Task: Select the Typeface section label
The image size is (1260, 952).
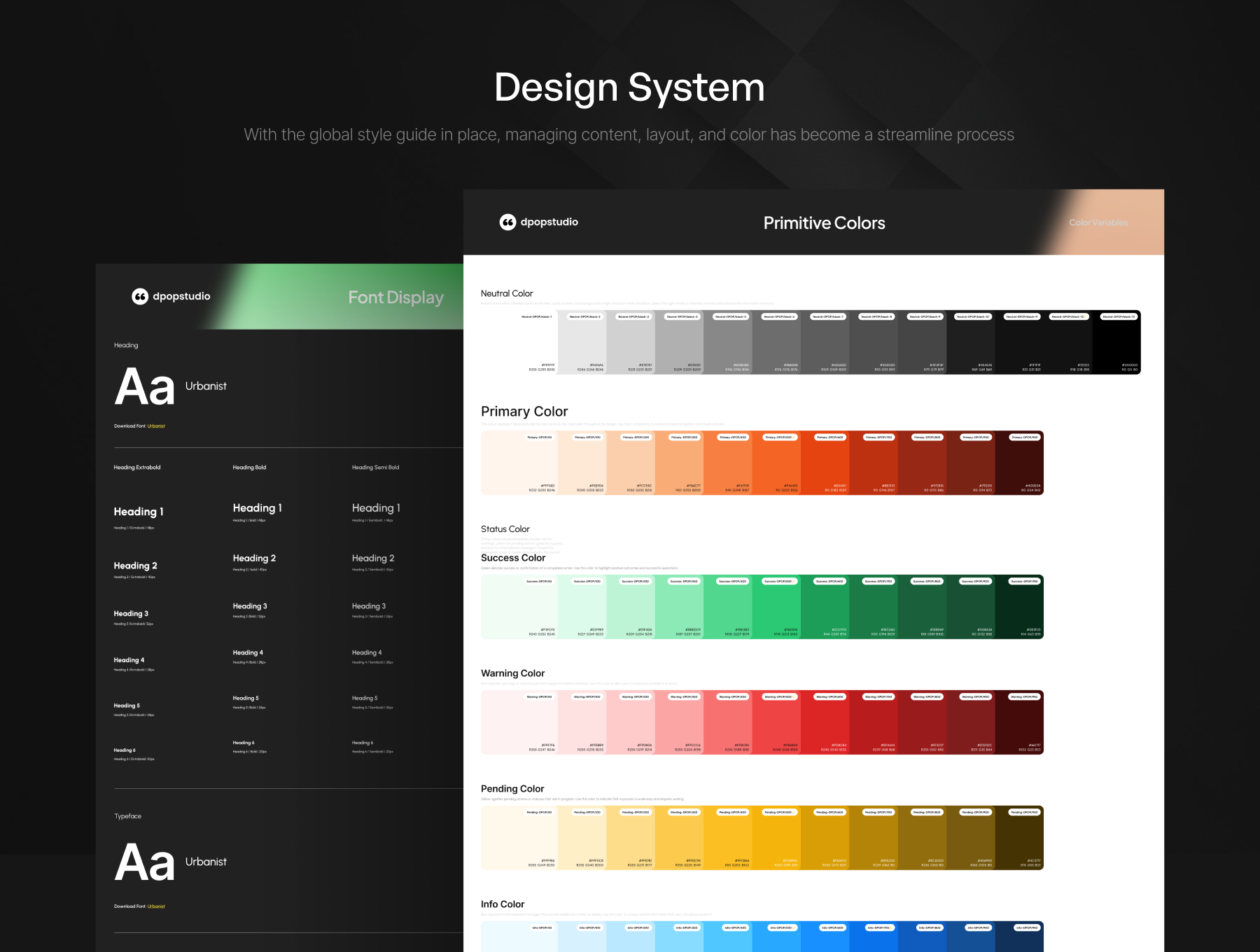Action: 128,816
